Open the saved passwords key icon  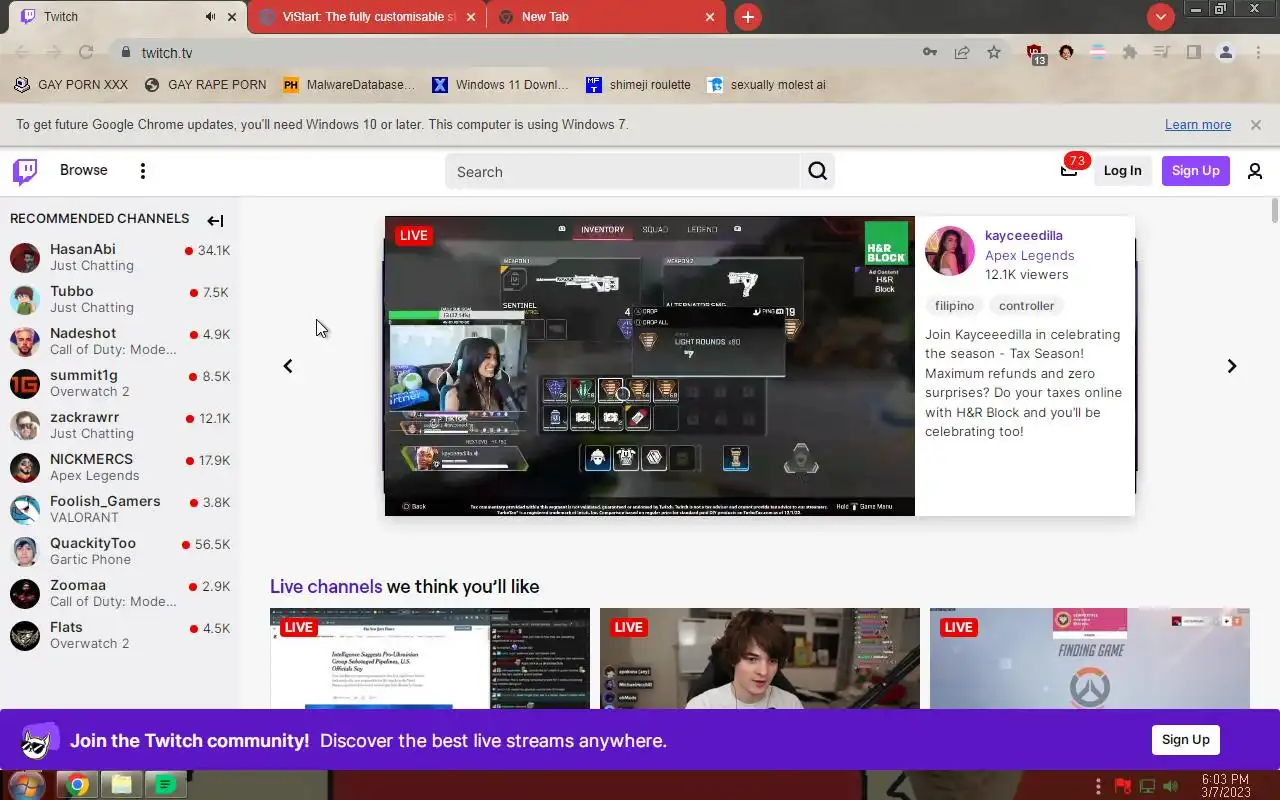[930, 53]
